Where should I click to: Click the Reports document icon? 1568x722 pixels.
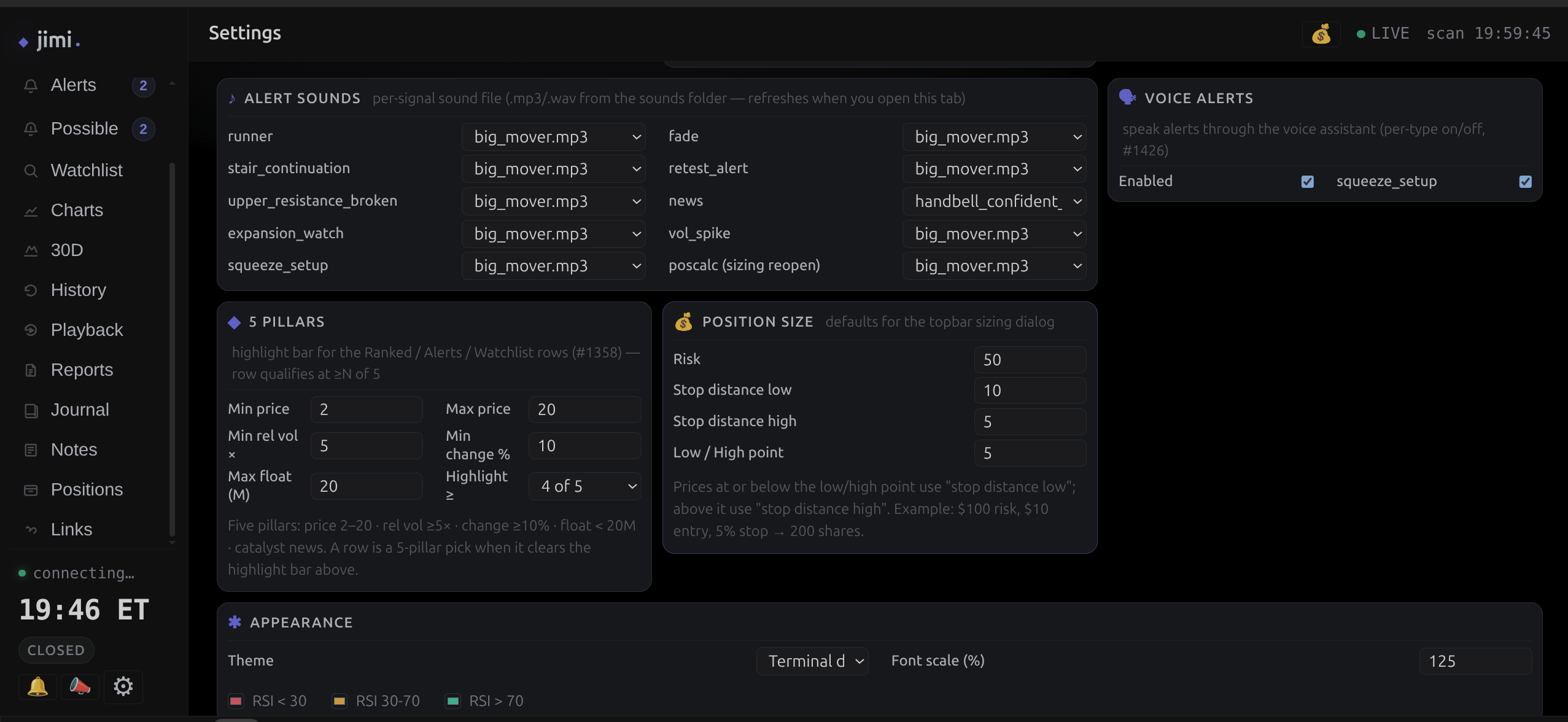[x=31, y=370]
